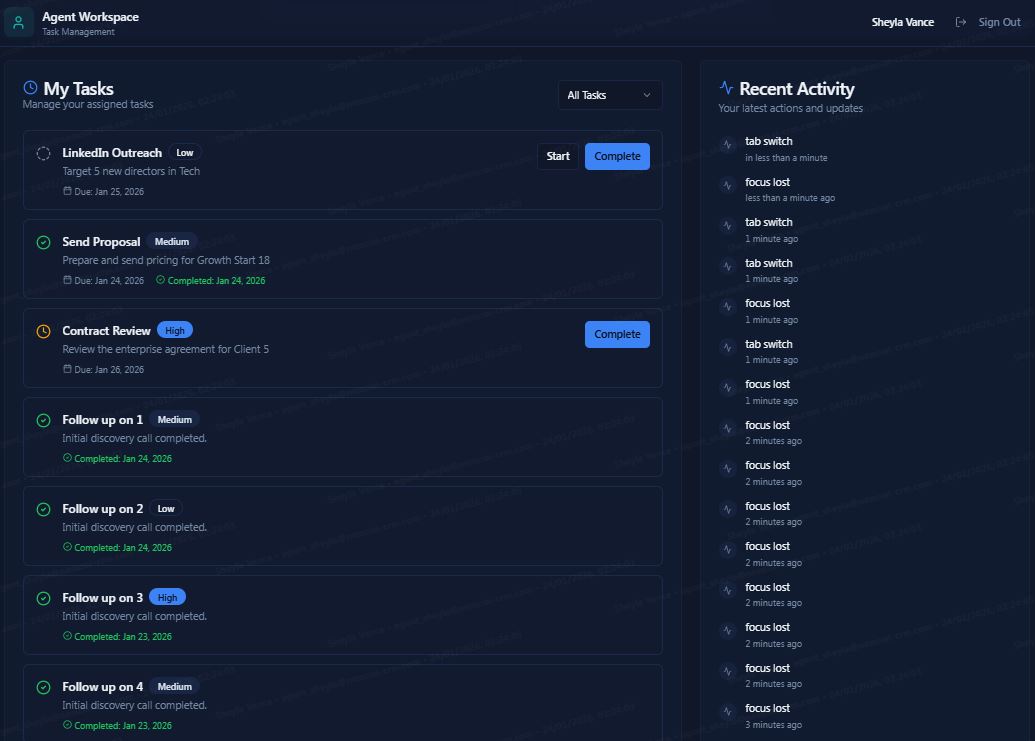Click the waveform icon beside Recent Activity
Screen dimensions: 1035x741
pyautogui.click(x=725, y=87)
